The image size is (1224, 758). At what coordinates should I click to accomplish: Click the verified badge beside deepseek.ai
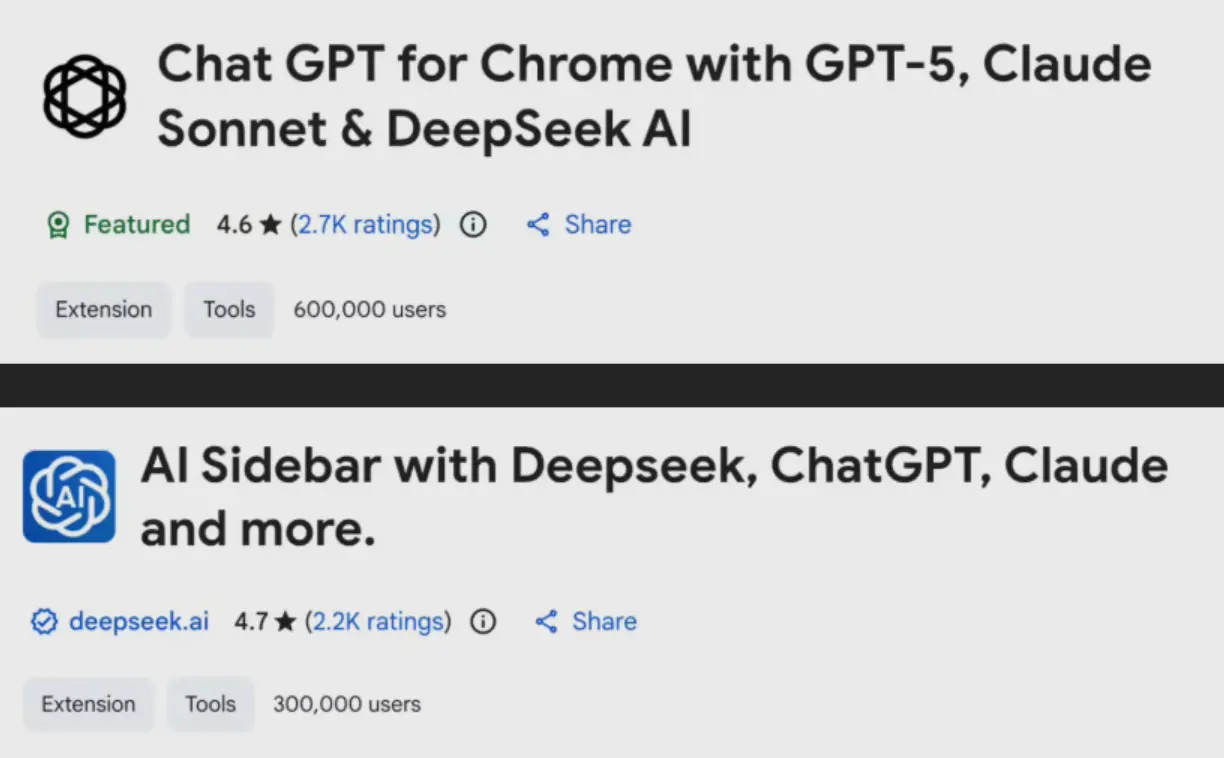click(44, 622)
